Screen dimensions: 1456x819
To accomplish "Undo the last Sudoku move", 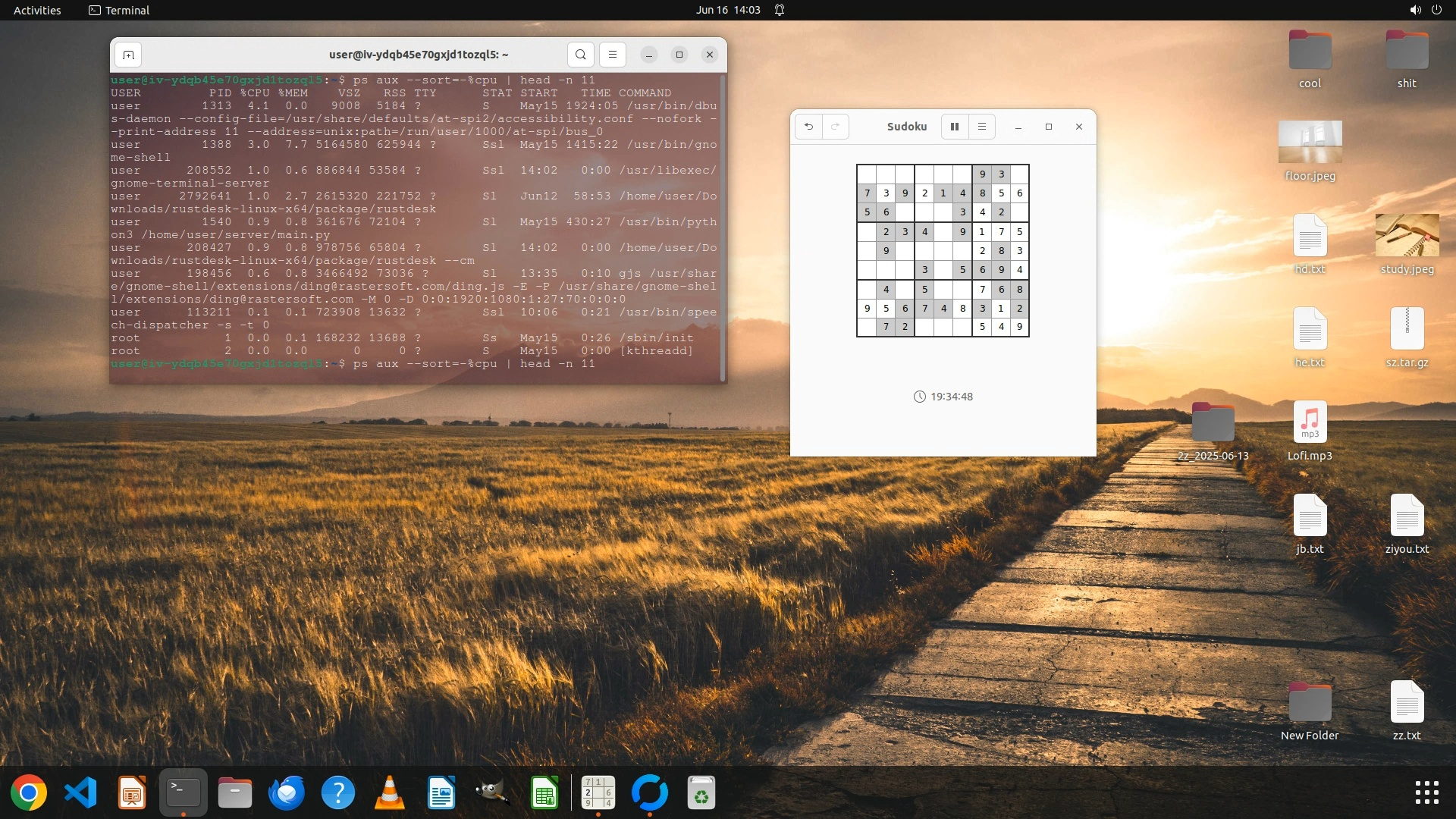I will pos(808,127).
